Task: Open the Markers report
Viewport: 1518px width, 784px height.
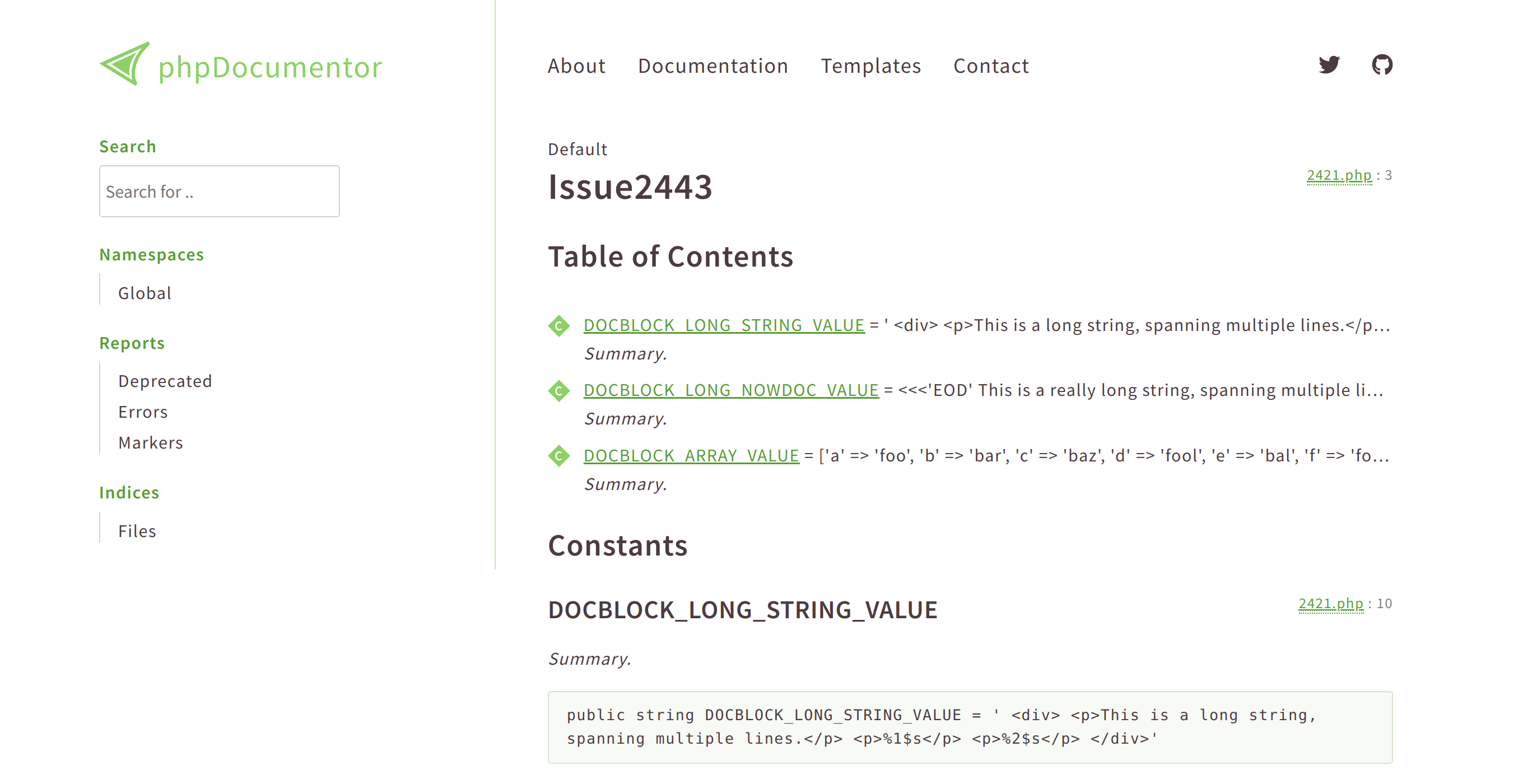Action: (151, 442)
